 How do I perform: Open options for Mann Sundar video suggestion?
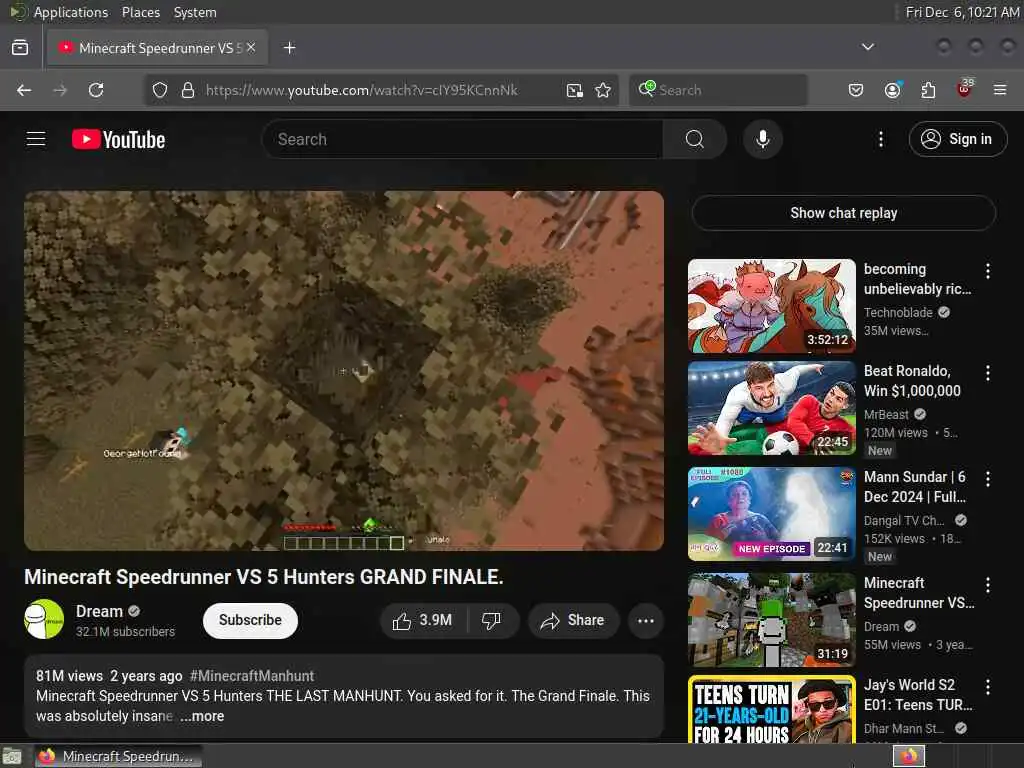pos(987,479)
